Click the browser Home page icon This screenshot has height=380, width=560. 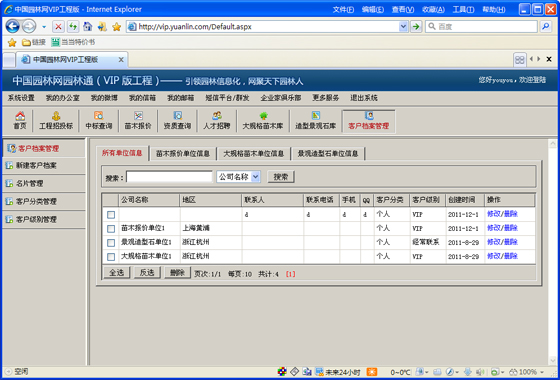(87, 26)
